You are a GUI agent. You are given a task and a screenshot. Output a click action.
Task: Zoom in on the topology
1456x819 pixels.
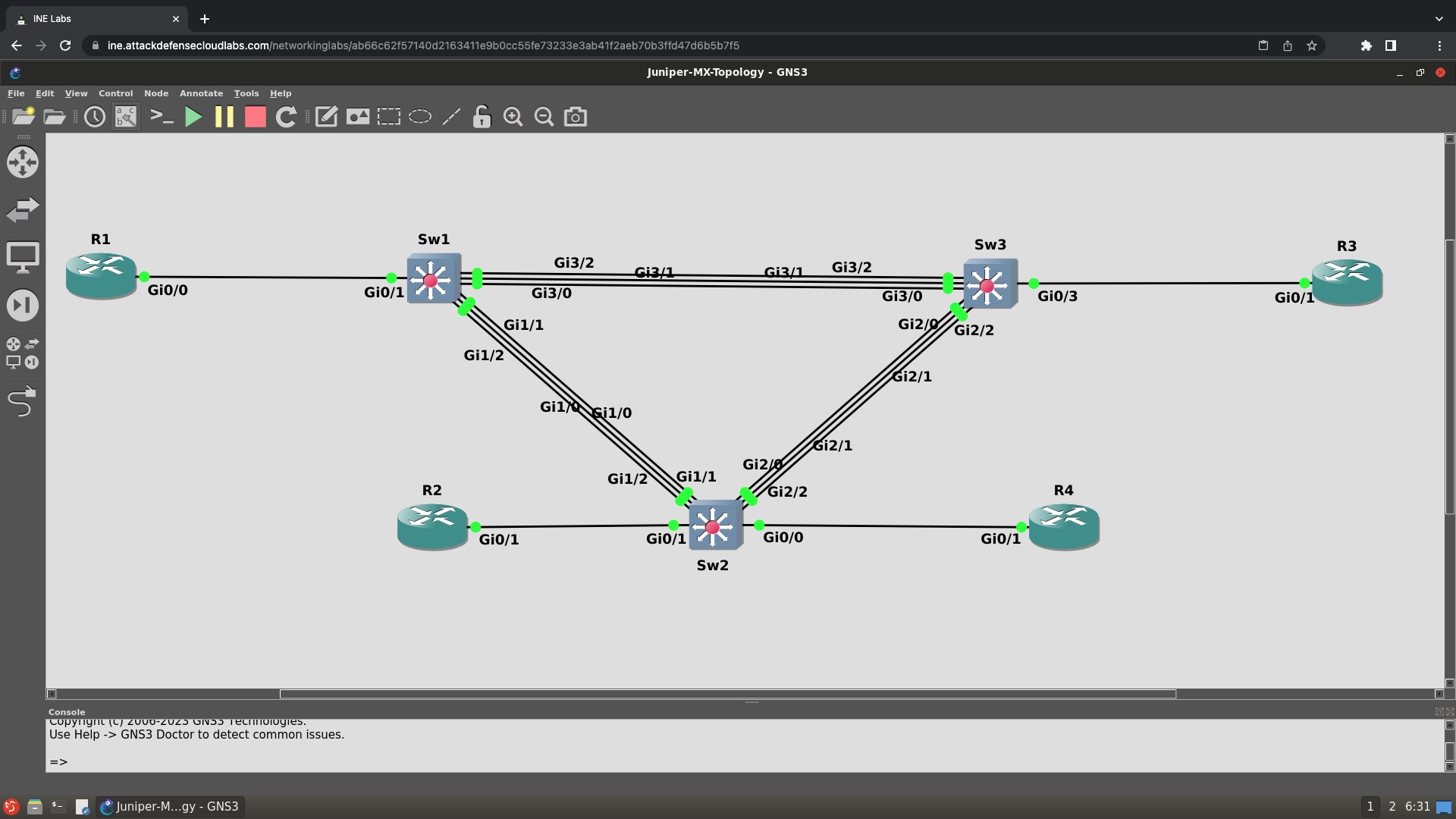(x=513, y=117)
